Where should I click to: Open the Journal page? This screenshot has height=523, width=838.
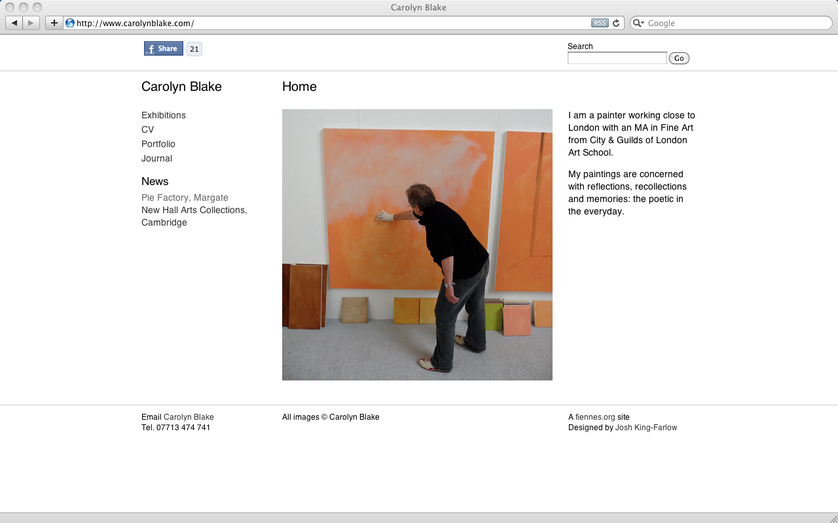pyautogui.click(x=157, y=158)
